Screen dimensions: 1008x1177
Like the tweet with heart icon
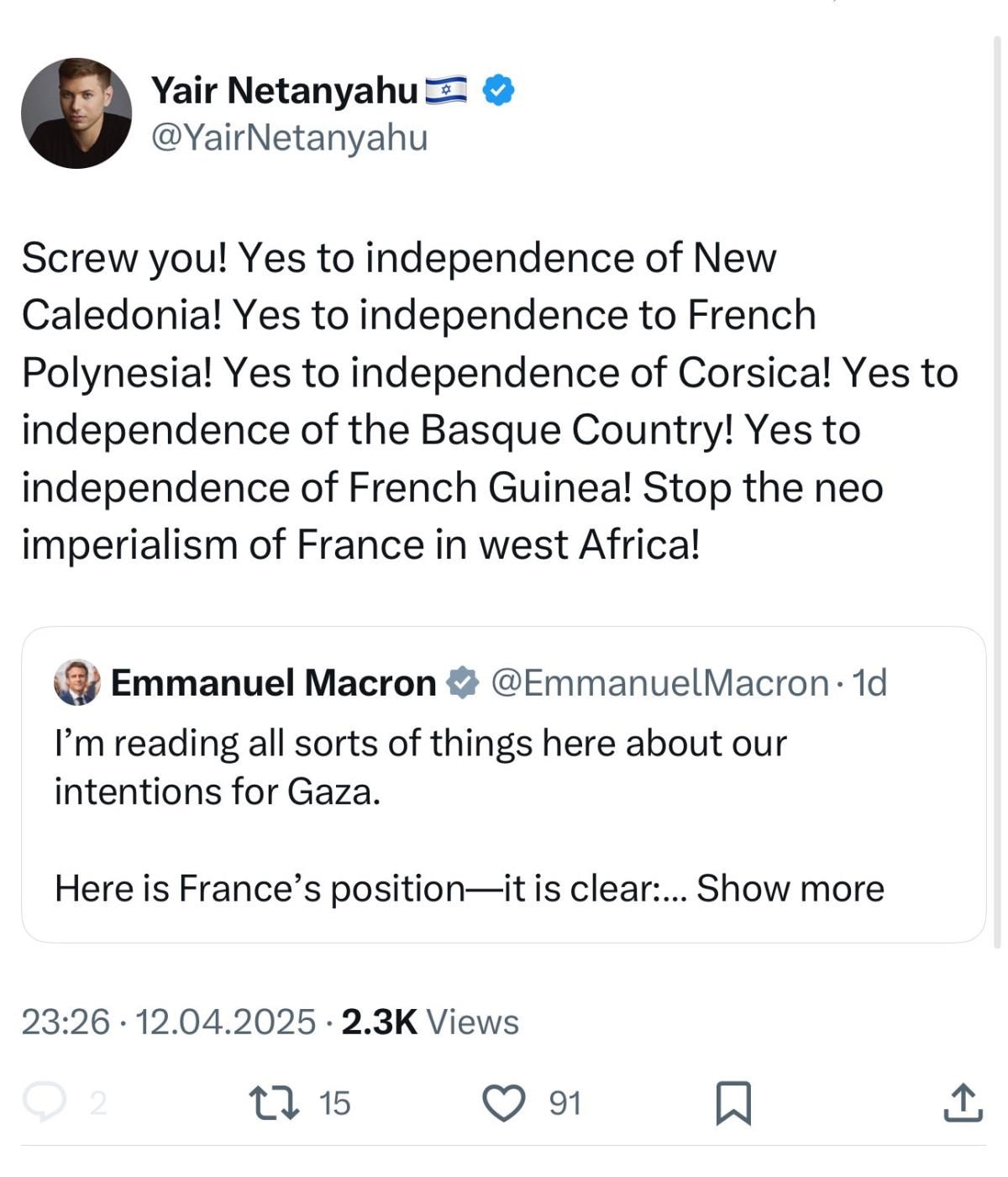[503, 1102]
